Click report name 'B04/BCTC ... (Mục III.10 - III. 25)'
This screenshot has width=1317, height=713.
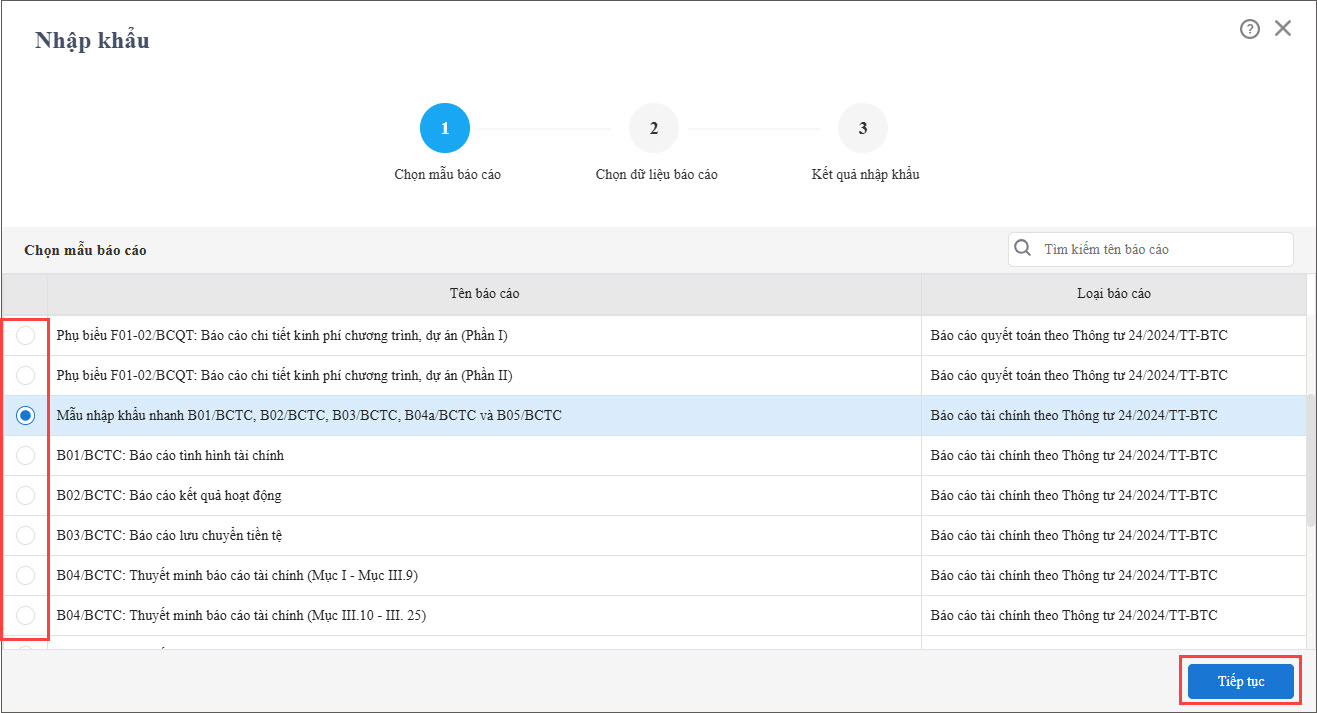pos(241,615)
